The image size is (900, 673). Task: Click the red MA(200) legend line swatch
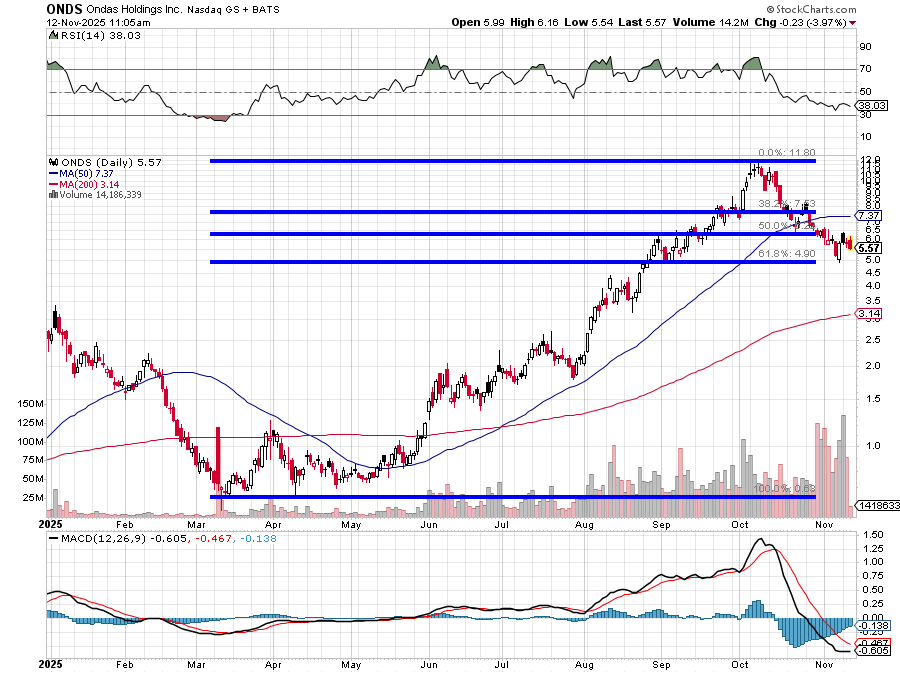[50, 183]
